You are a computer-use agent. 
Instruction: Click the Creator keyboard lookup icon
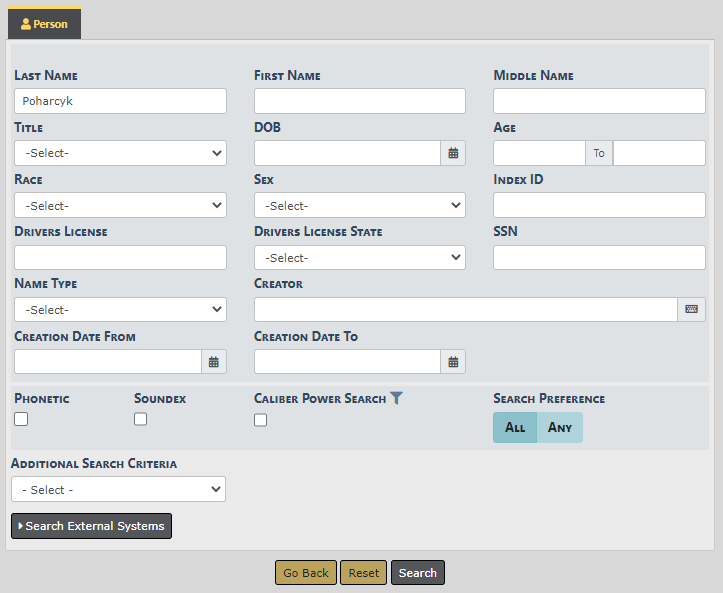click(691, 310)
